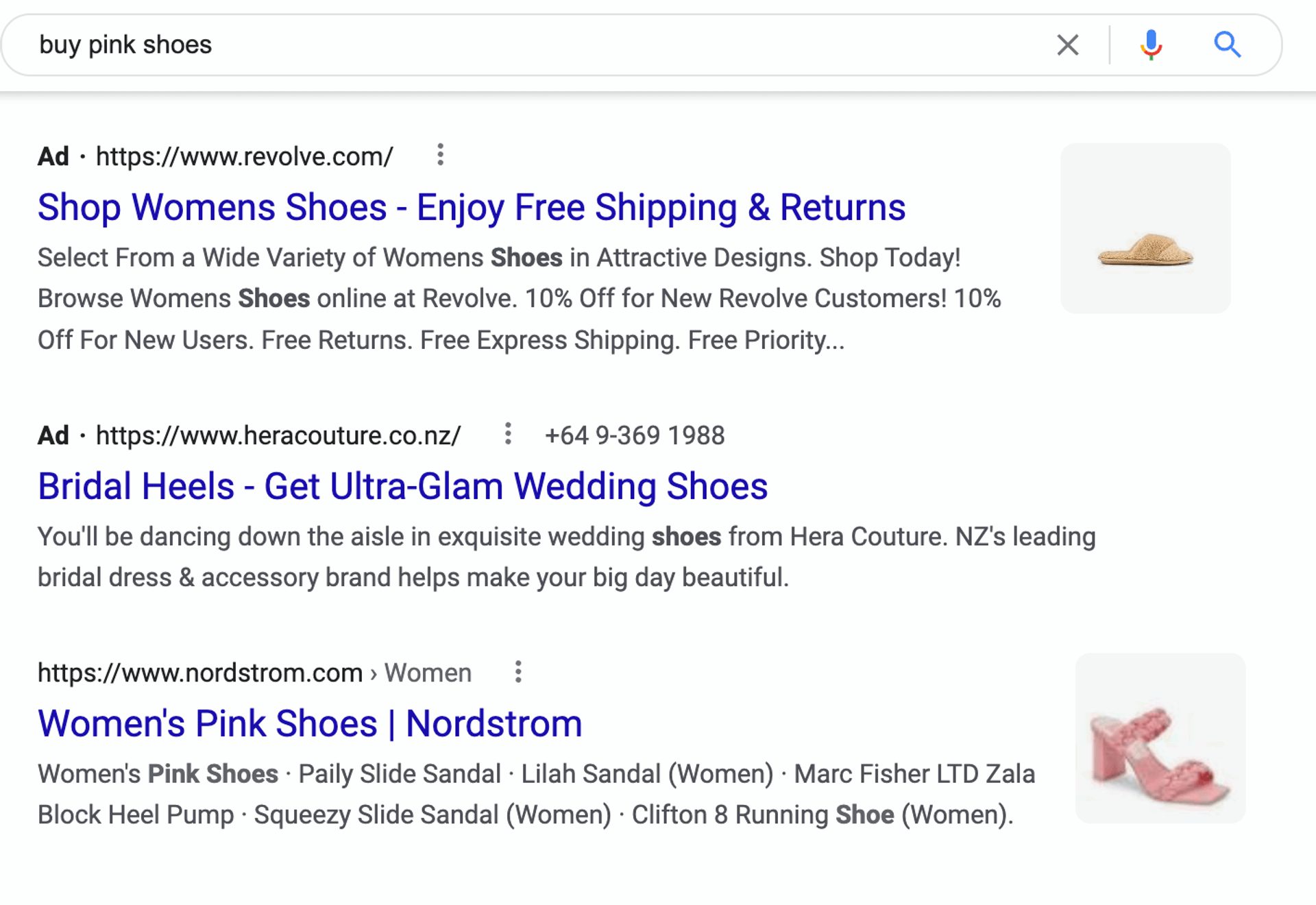This screenshot has height=905, width=1316.
Task: Click inside the search input field
Action: (x=480, y=45)
